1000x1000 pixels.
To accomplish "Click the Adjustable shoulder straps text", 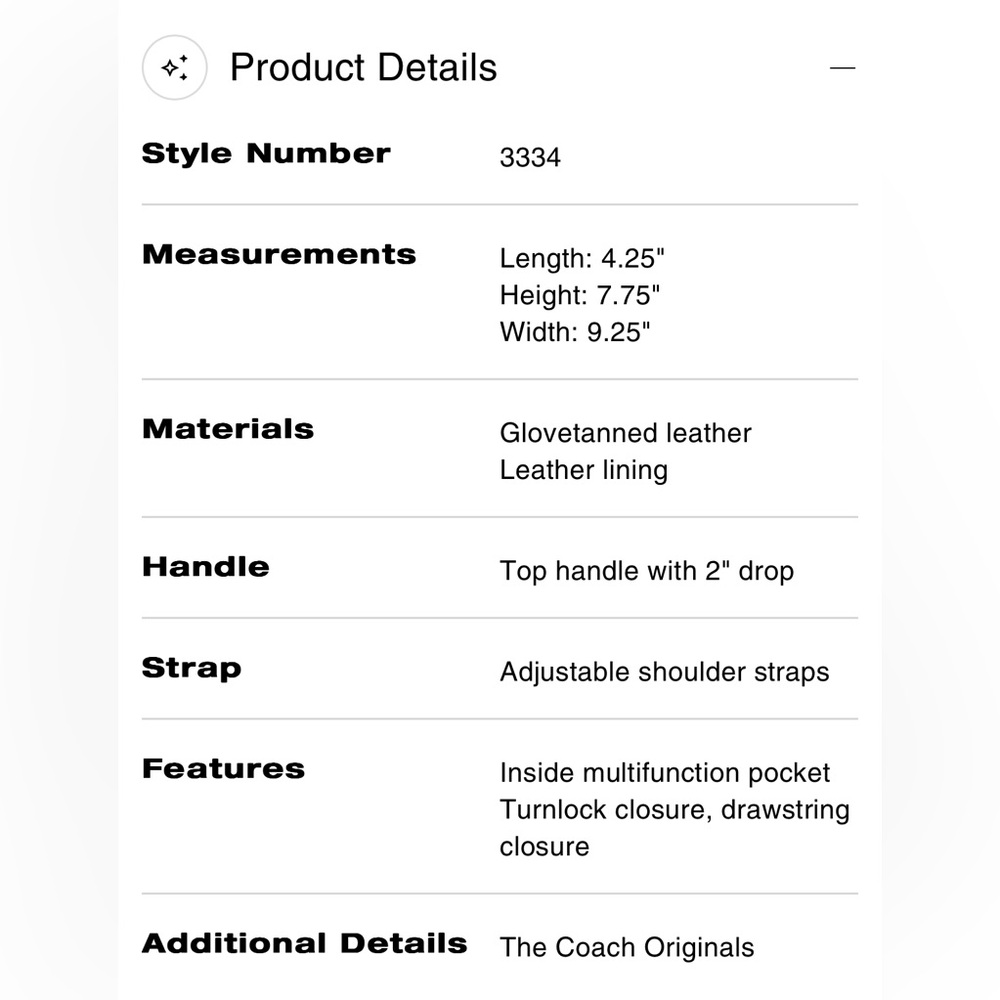I will (664, 672).
